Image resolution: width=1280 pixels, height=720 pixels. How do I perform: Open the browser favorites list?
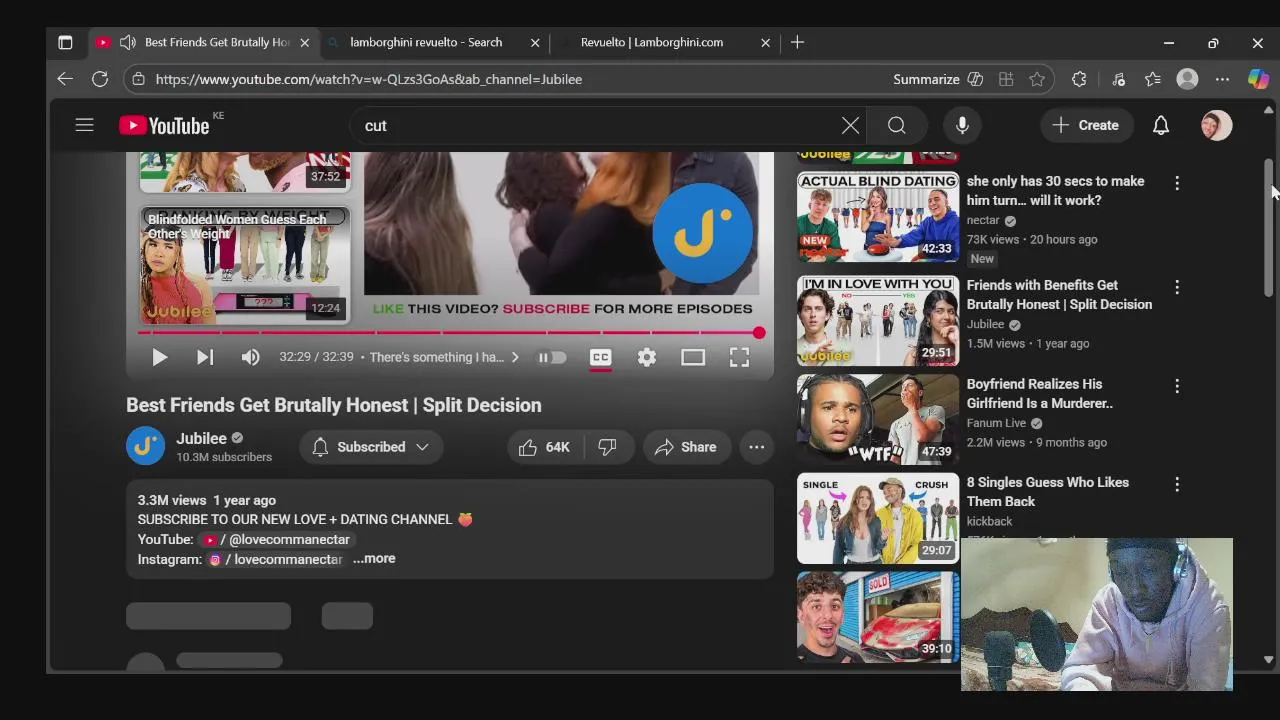click(1153, 79)
